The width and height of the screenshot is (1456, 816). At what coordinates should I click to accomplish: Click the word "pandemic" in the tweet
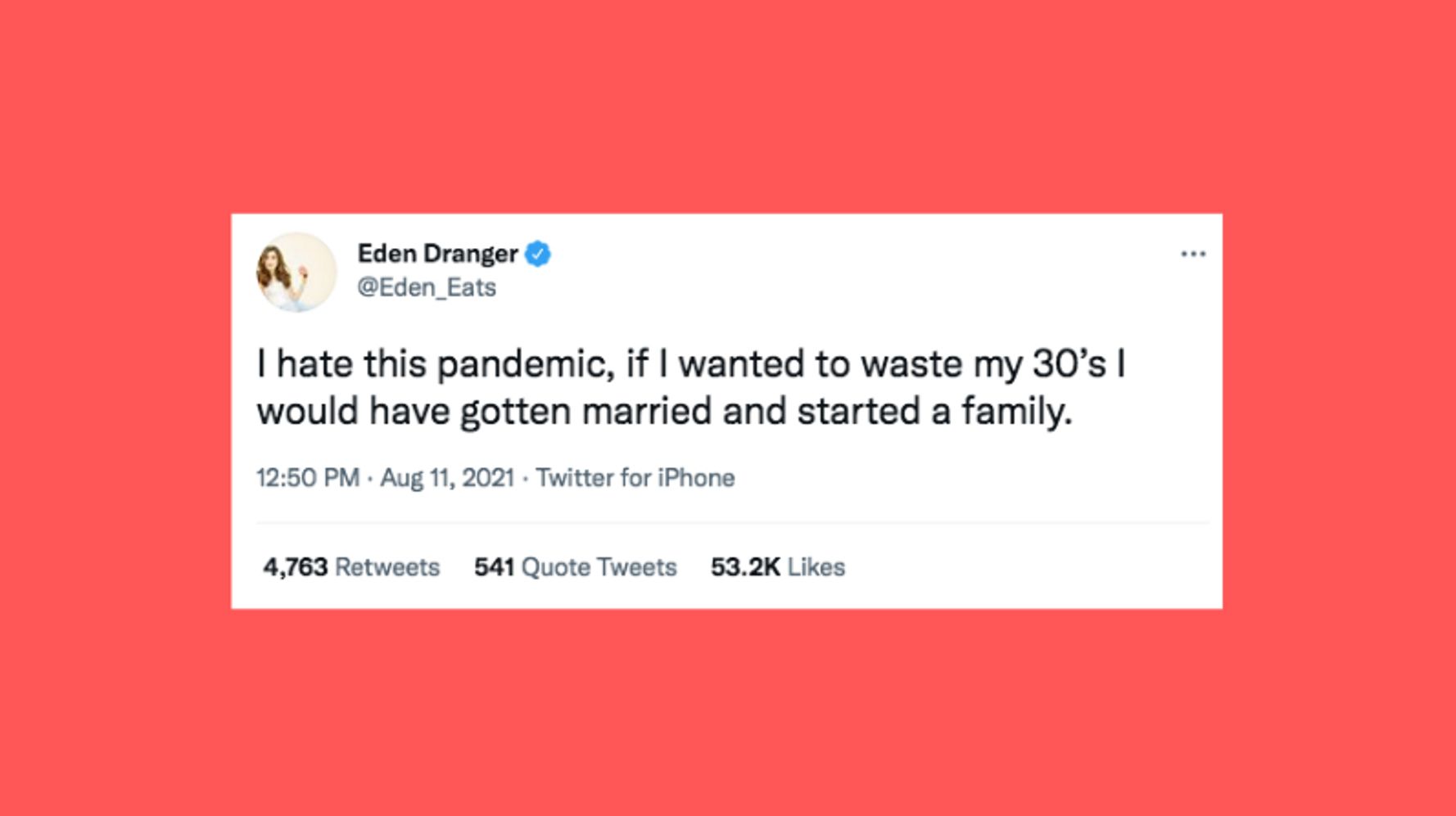pyautogui.click(x=525, y=365)
